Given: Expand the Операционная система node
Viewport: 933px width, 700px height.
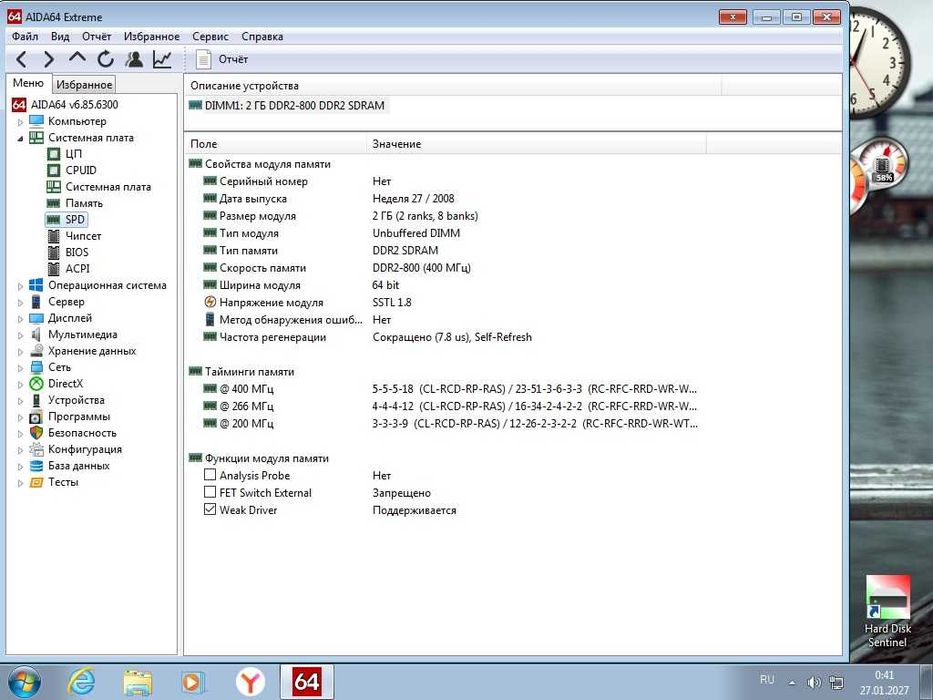Looking at the screenshot, I should 20,286.
